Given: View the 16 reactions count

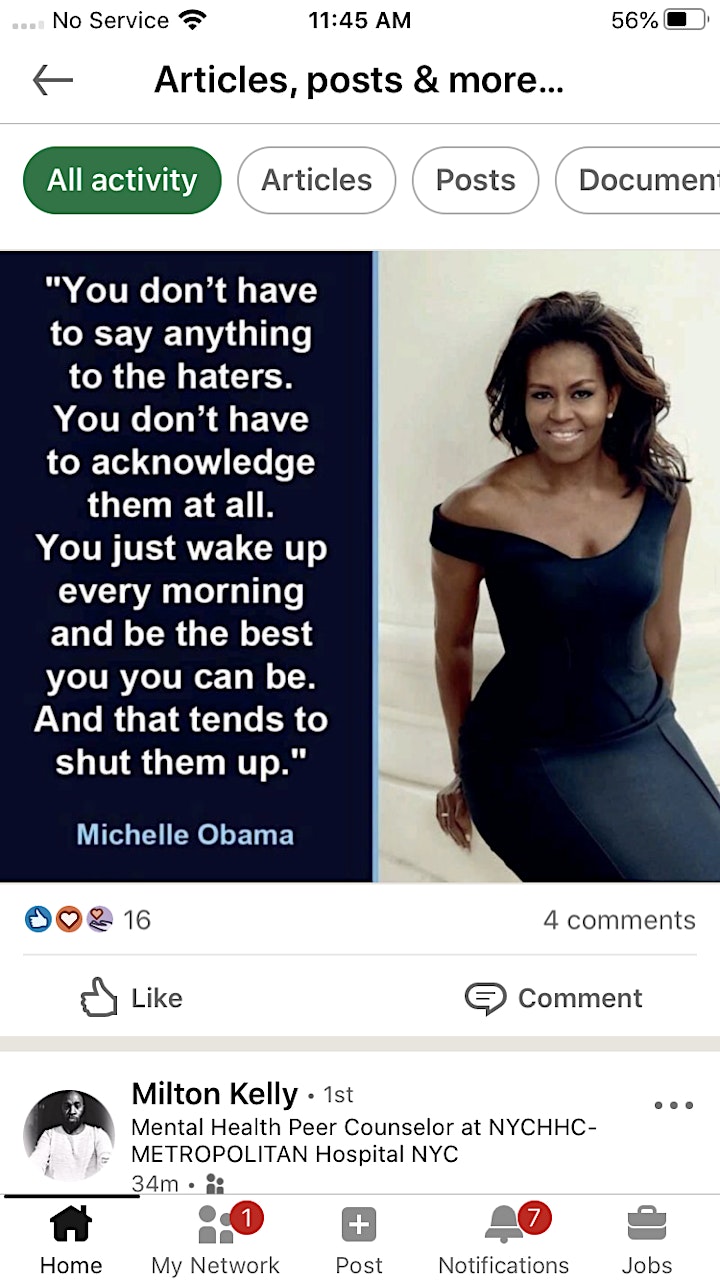Looking at the screenshot, I should [x=137, y=920].
